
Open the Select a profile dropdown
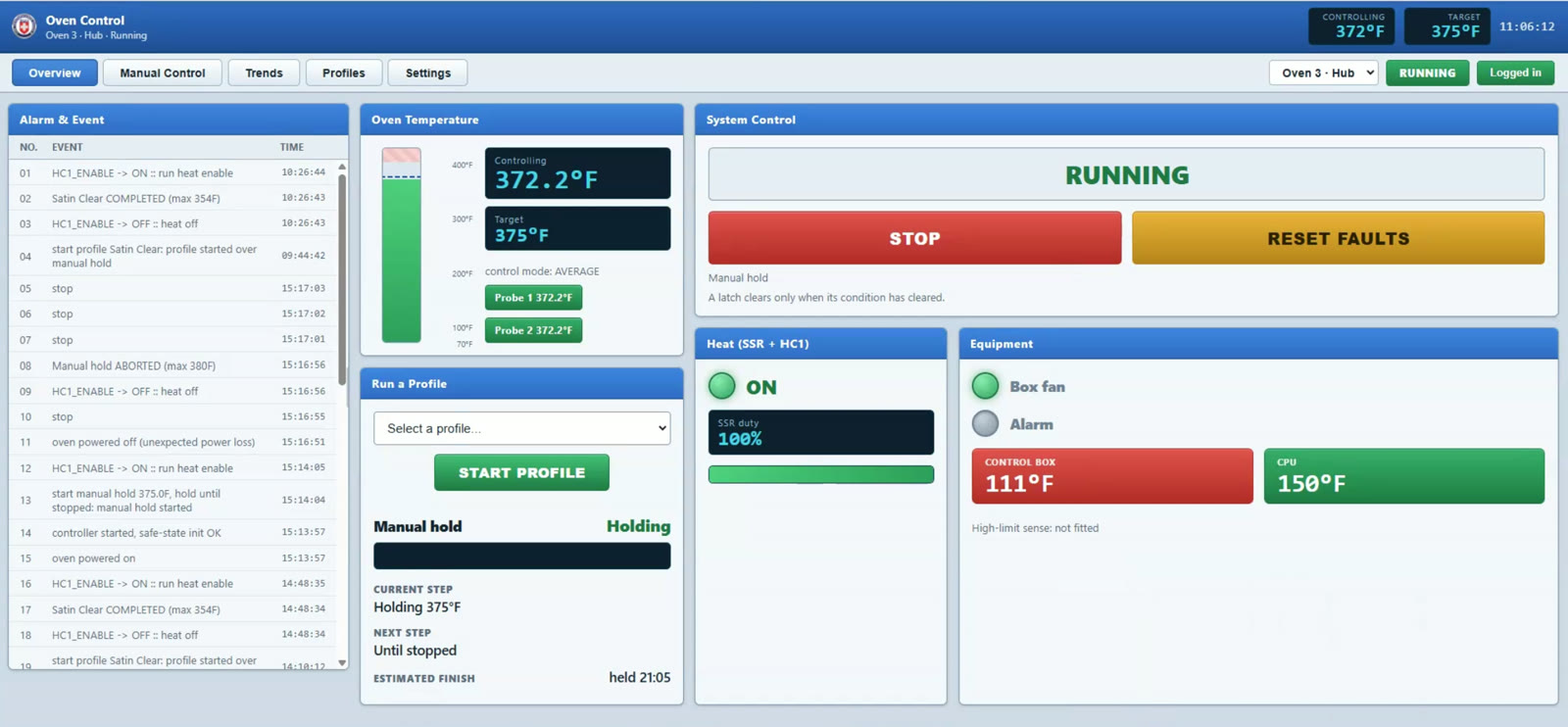pos(521,428)
